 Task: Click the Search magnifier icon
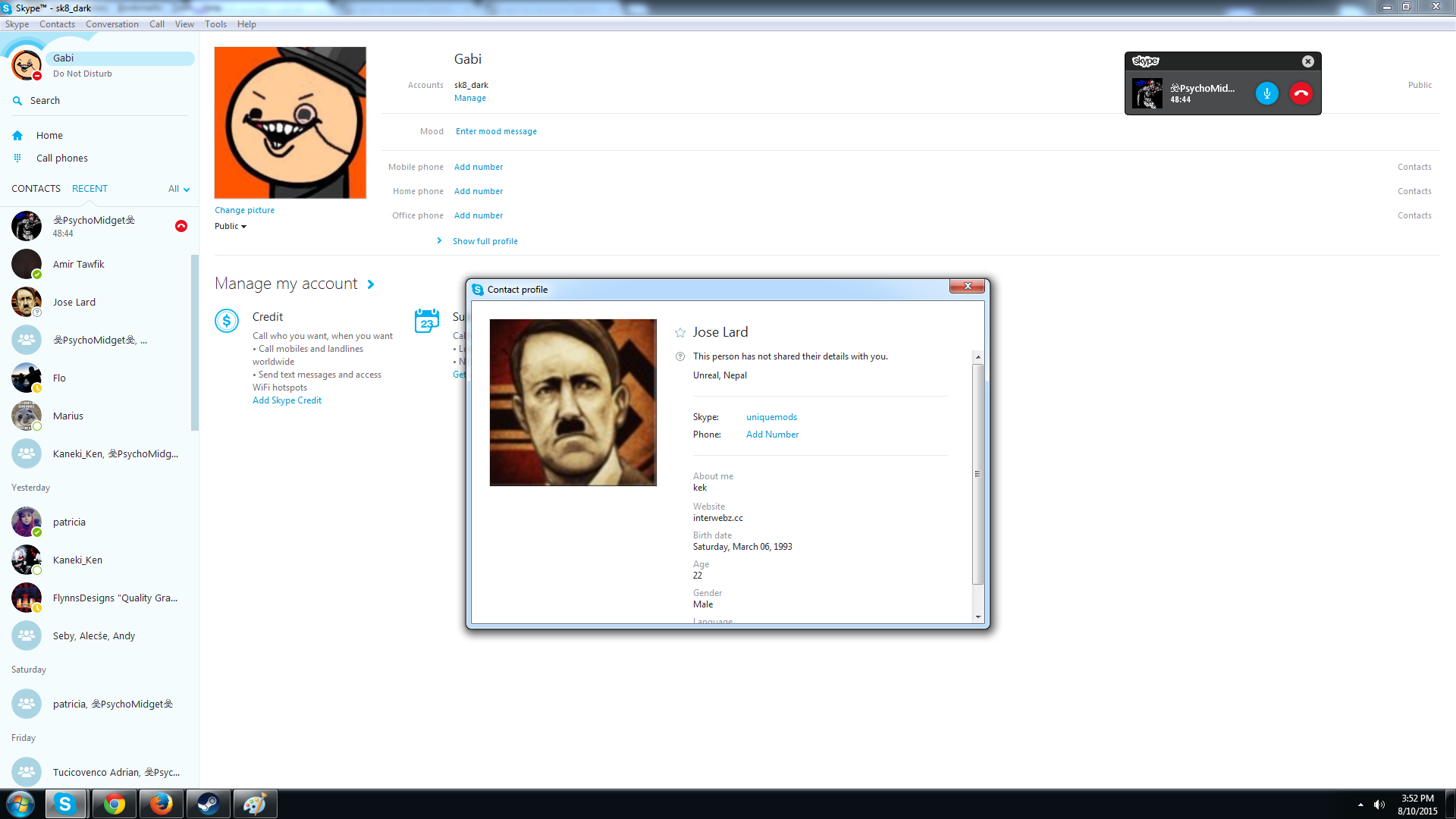17,101
